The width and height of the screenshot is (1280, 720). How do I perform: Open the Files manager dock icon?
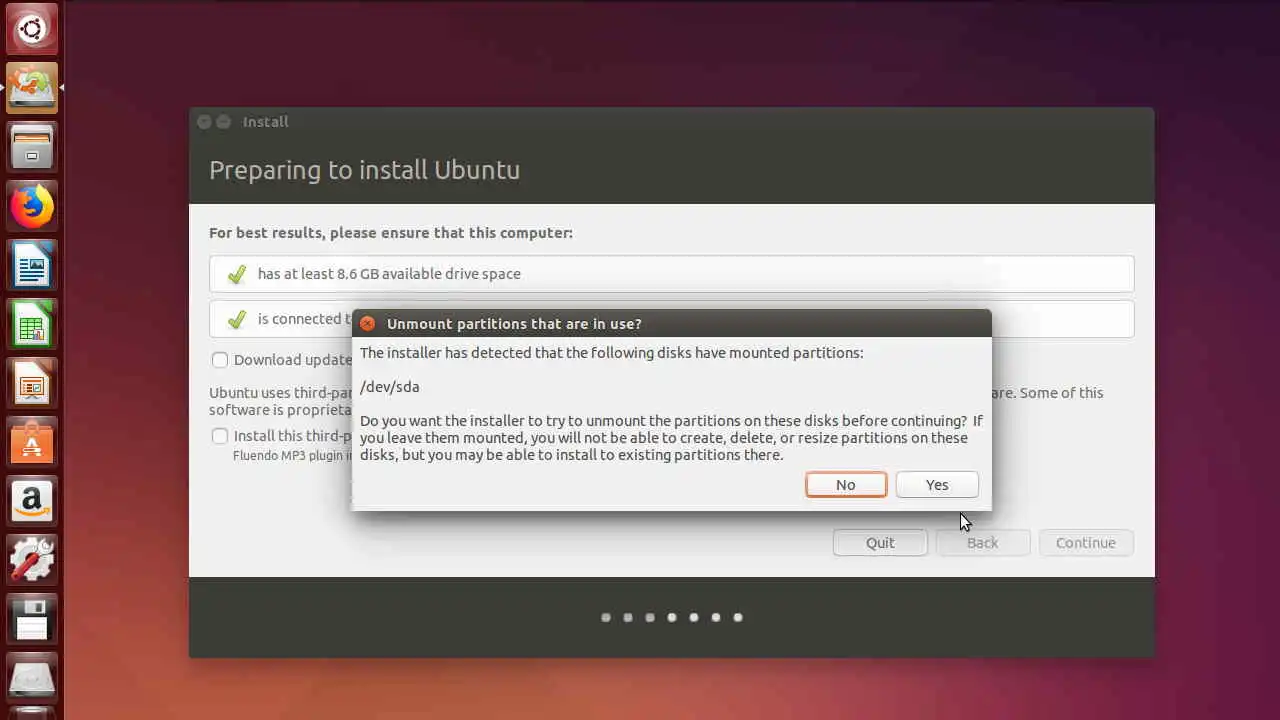point(32,147)
